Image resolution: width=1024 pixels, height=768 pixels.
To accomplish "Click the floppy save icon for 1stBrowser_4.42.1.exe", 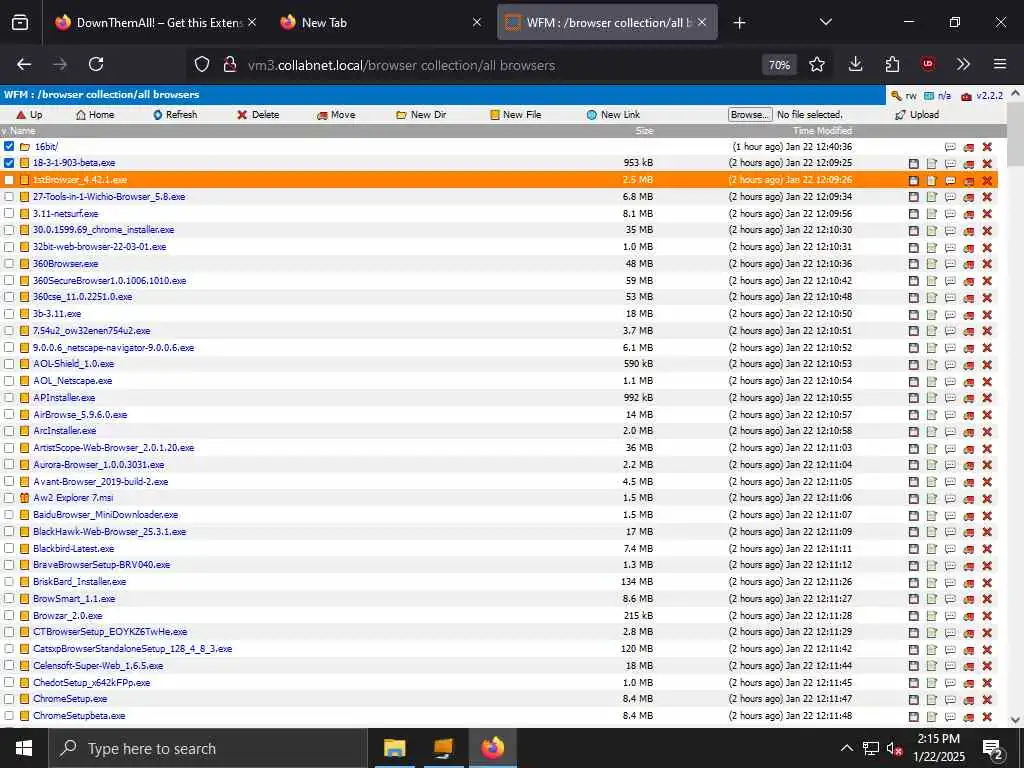I will tap(914, 180).
